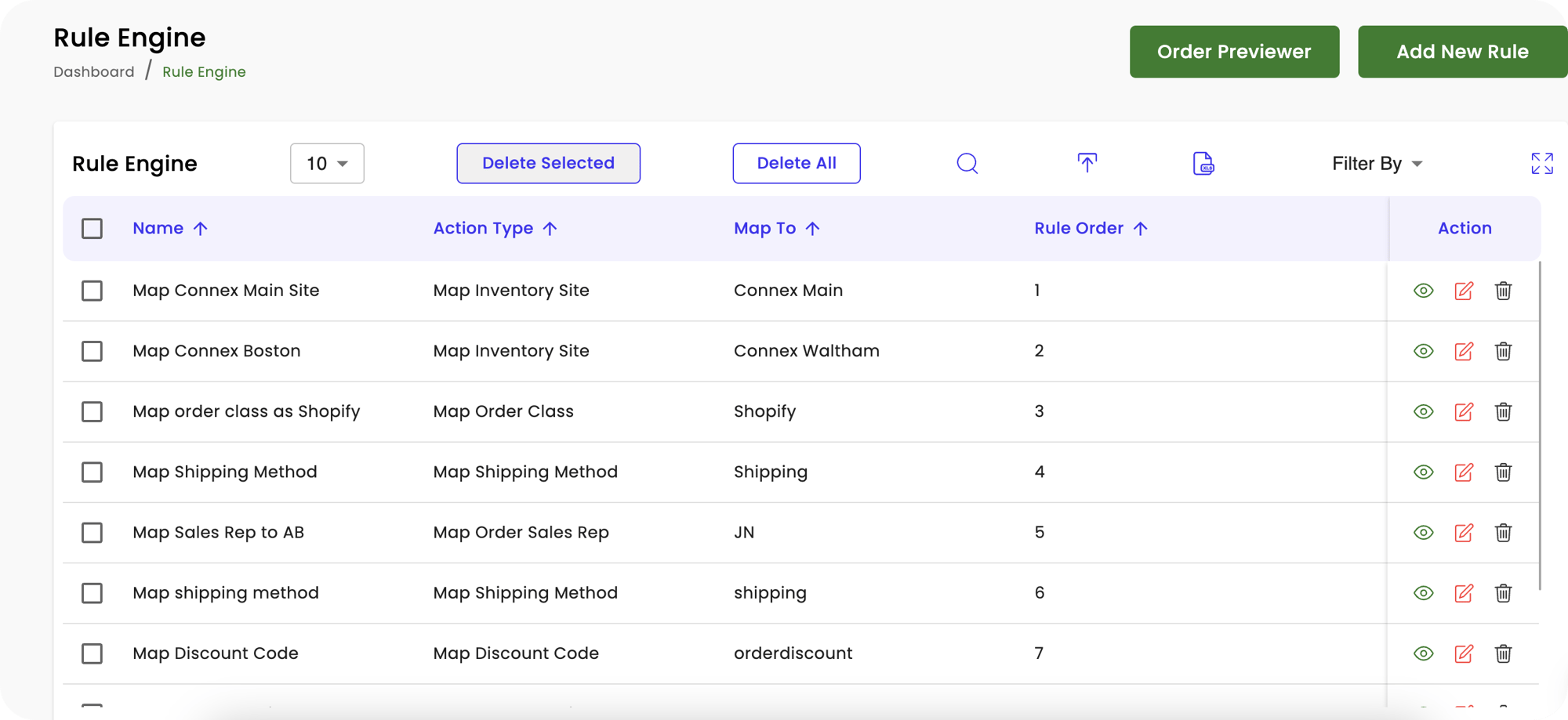Click the orderdiscount Map To cell

click(x=793, y=653)
